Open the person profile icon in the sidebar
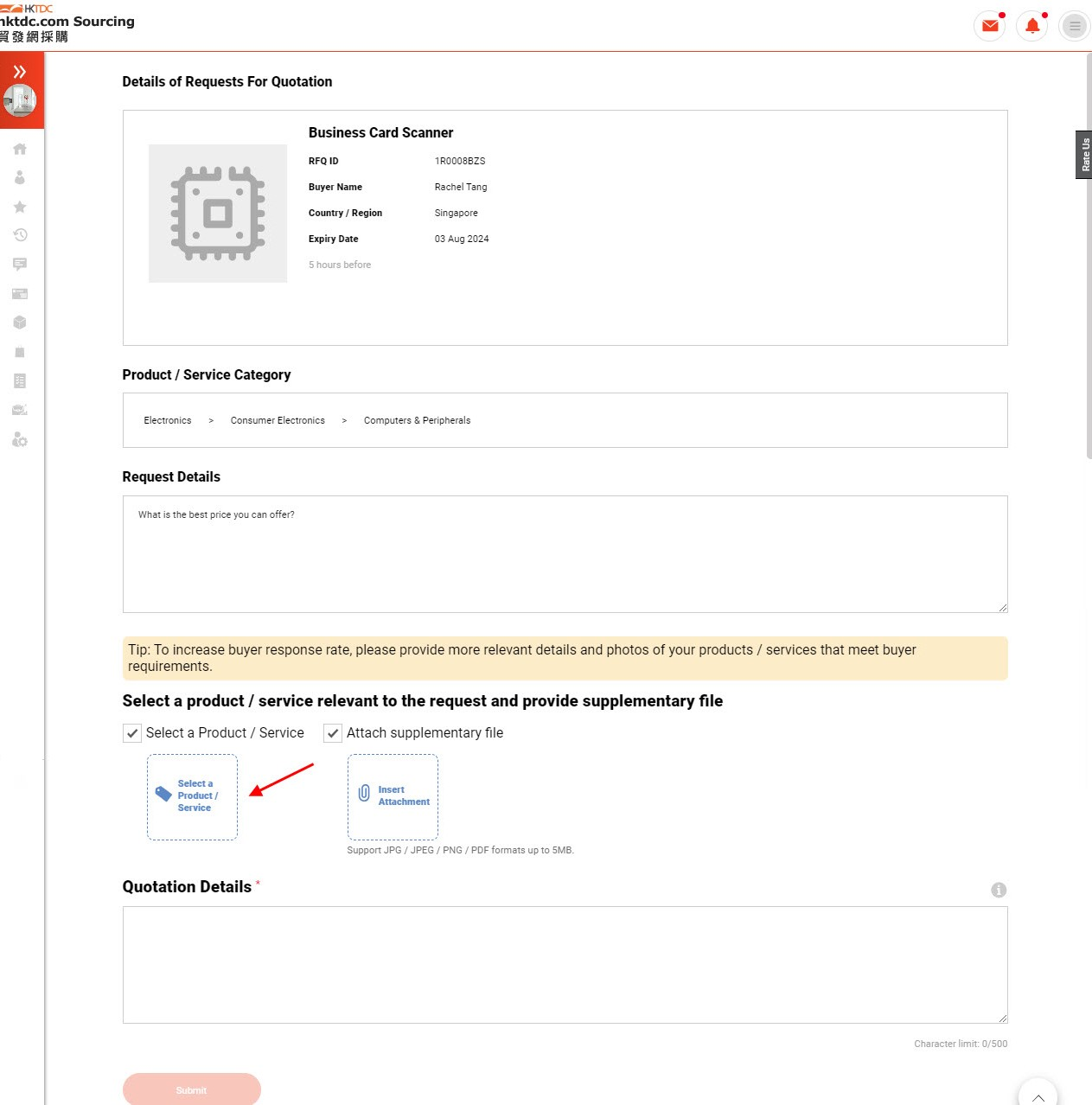This screenshot has width=1092, height=1105. pyautogui.click(x=20, y=177)
